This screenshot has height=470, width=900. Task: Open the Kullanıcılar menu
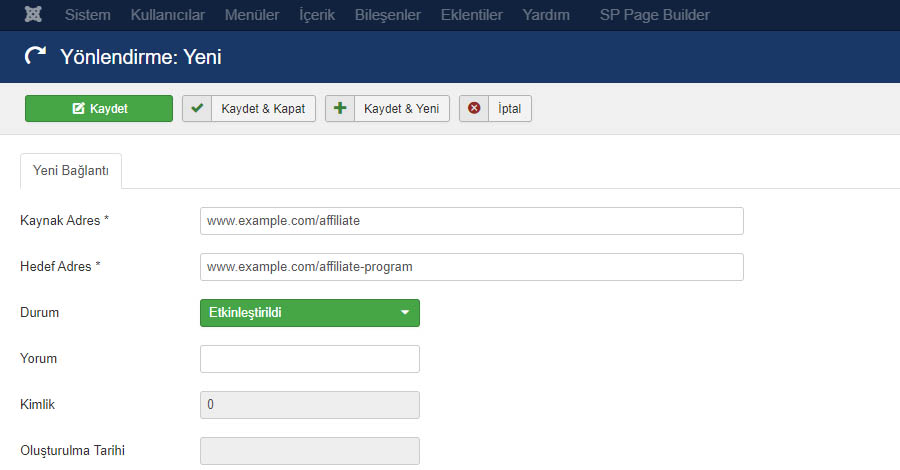click(x=168, y=15)
